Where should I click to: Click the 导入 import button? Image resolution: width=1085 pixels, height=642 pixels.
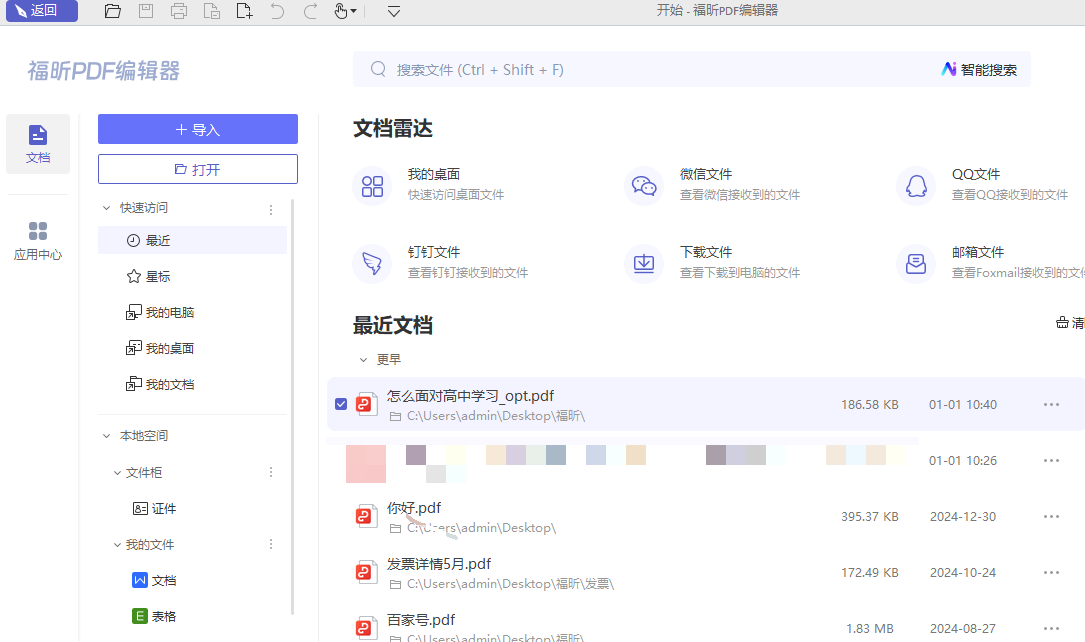[x=198, y=129]
